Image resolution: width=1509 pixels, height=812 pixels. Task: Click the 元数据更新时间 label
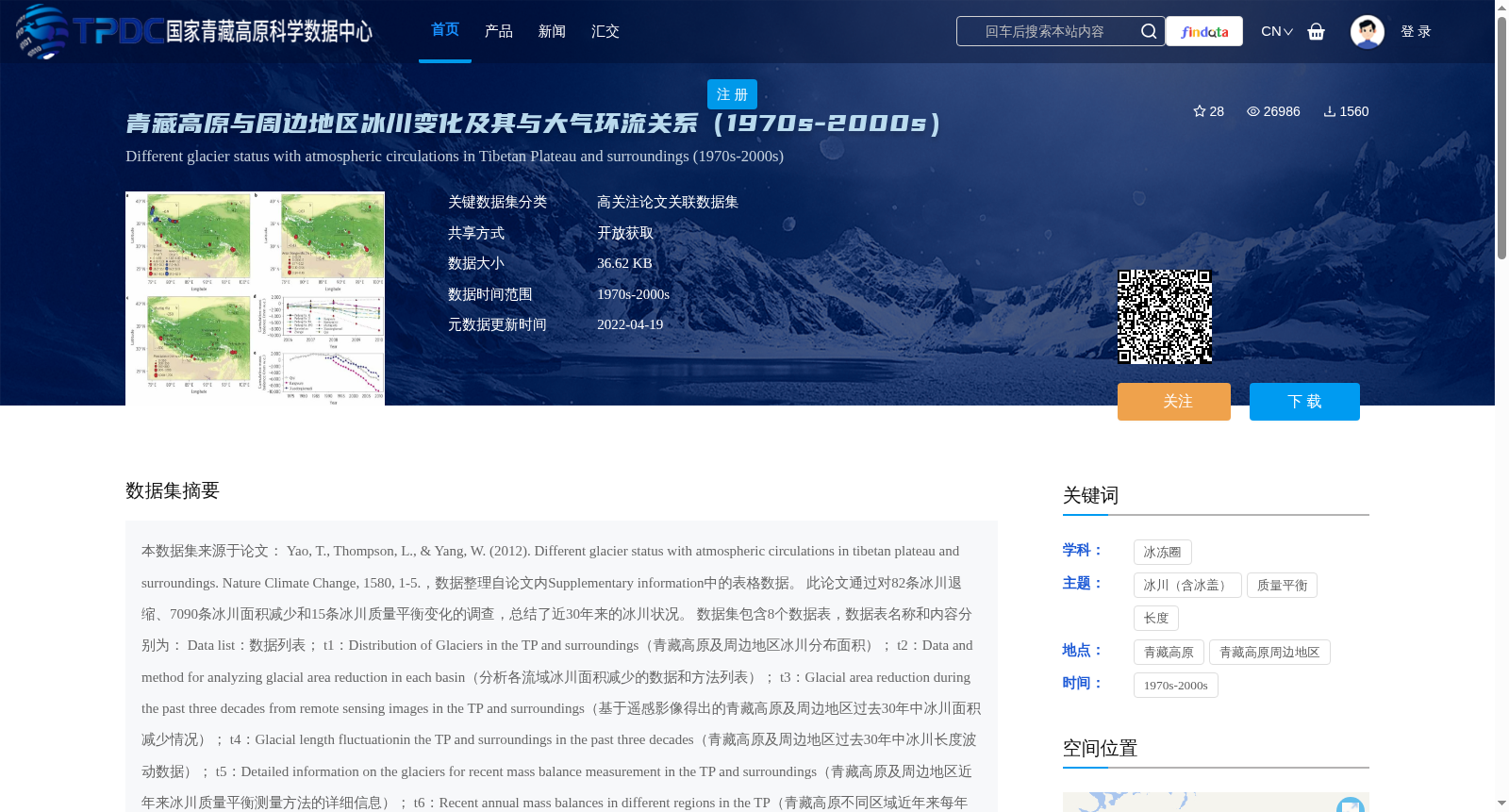coord(497,324)
